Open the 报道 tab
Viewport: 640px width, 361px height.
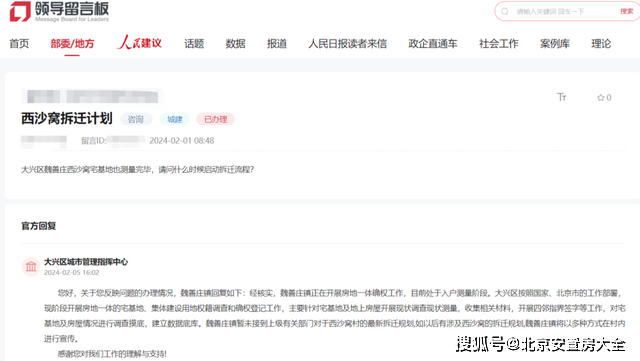point(277,44)
